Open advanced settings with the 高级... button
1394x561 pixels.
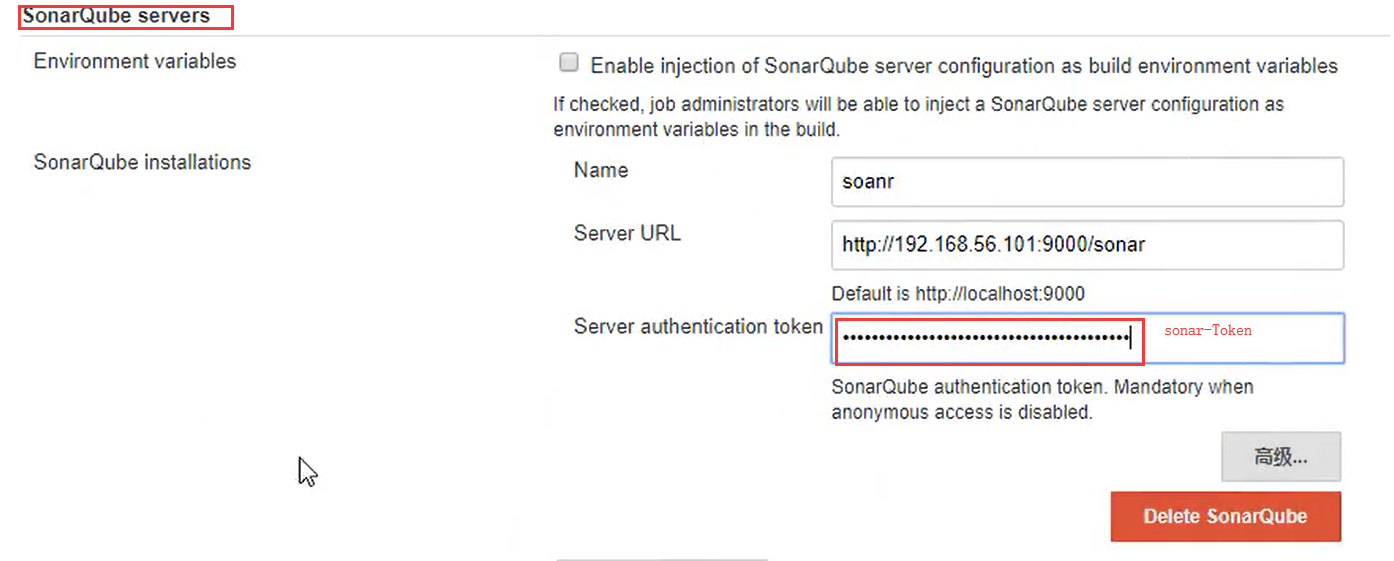[x=1280, y=458]
